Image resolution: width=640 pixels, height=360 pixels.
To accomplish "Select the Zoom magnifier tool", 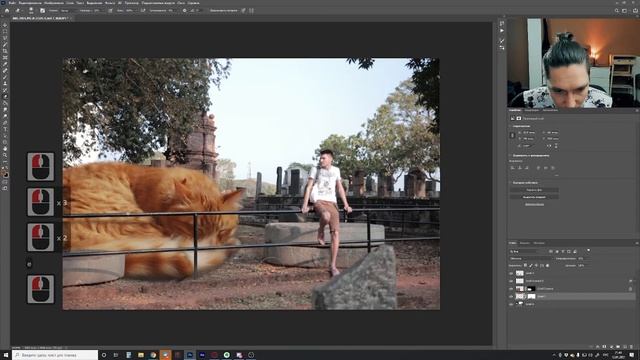I will click(5, 155).
